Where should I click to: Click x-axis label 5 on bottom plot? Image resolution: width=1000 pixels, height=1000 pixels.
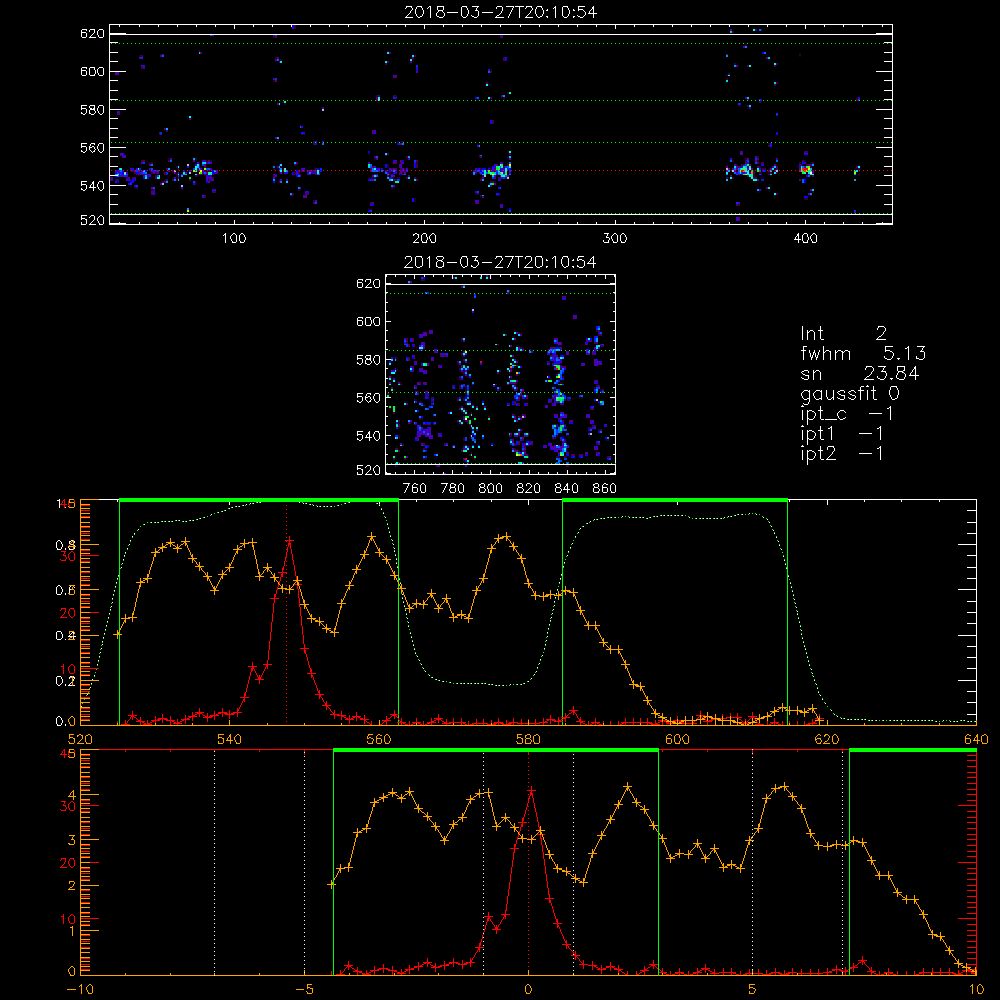[752, 990]
